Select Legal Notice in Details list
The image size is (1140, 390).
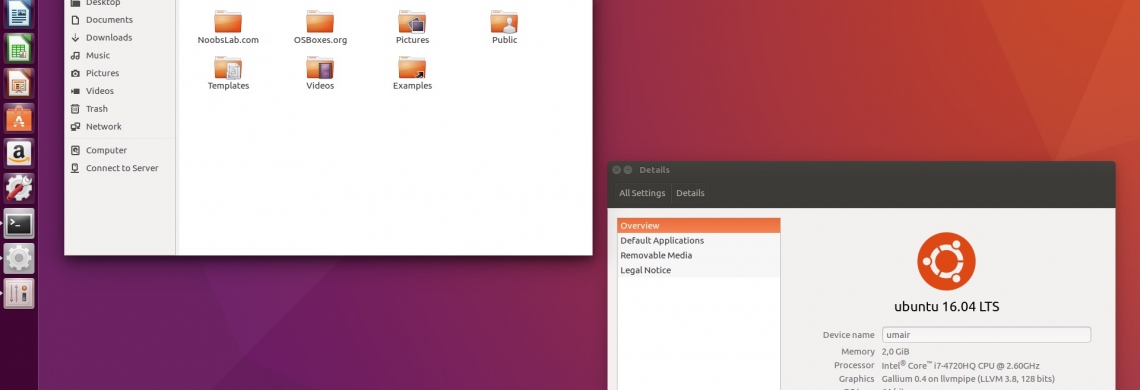click(x=699, y=271)
